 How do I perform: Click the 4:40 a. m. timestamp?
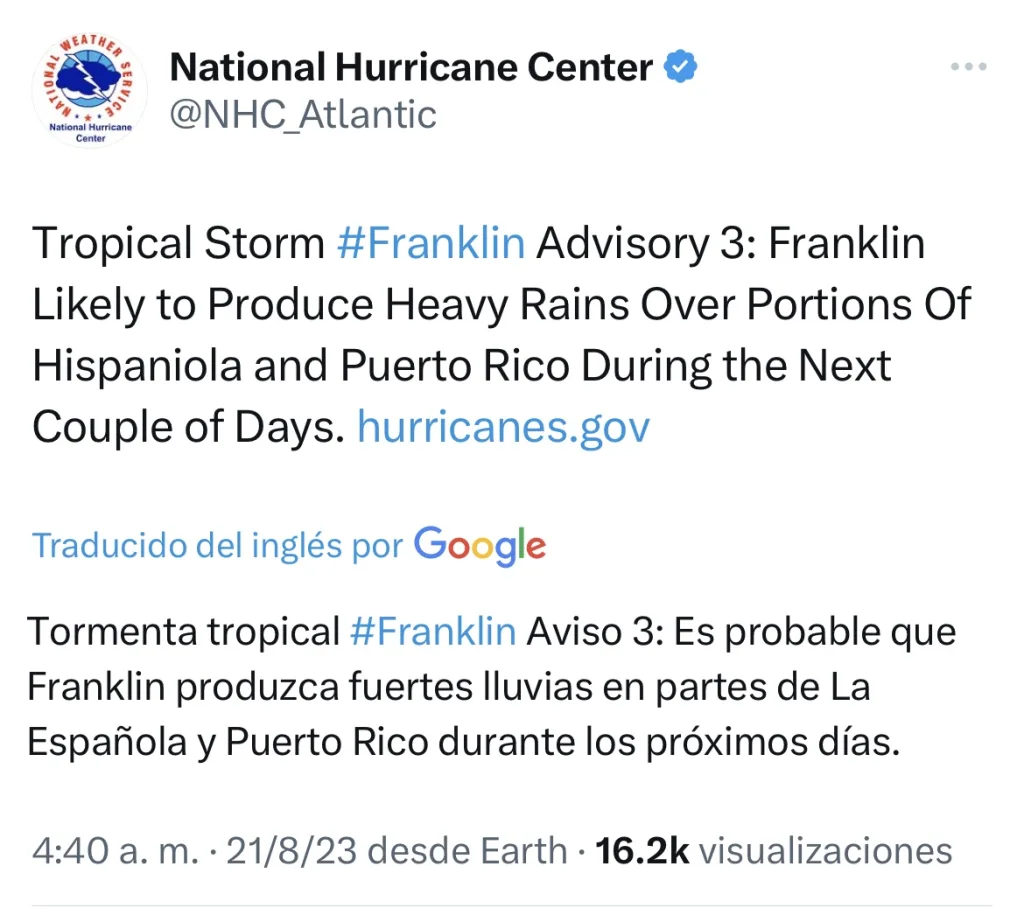click(112, 851)
